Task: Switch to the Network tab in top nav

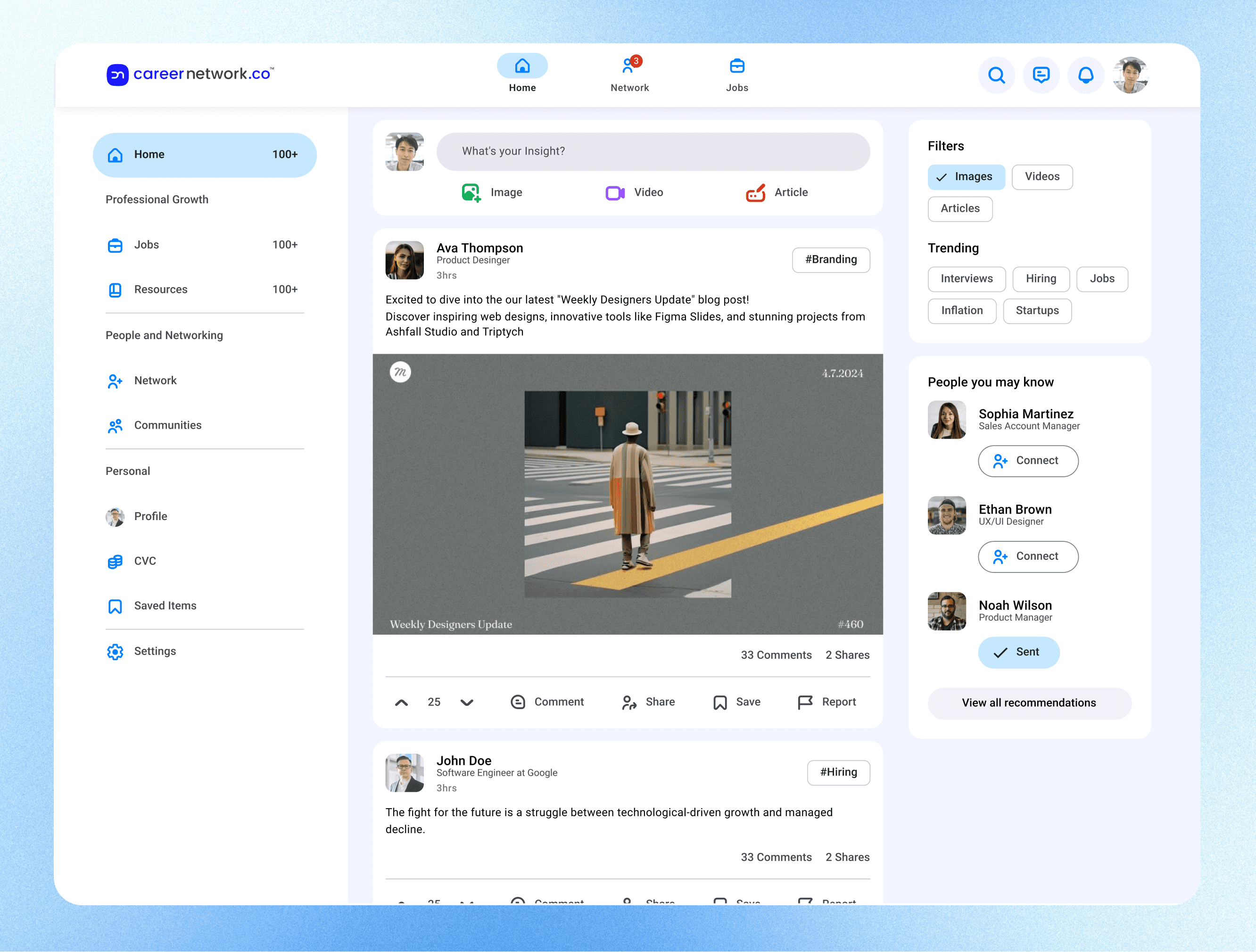Action: (x=629, y=74)
